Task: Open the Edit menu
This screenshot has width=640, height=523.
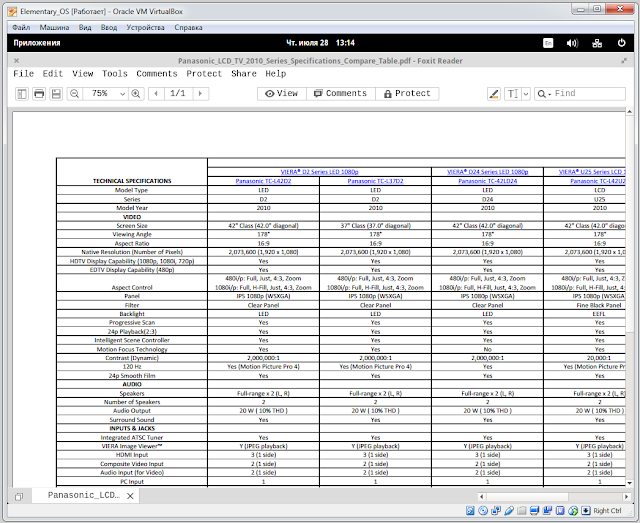Action: click(53, 74)
